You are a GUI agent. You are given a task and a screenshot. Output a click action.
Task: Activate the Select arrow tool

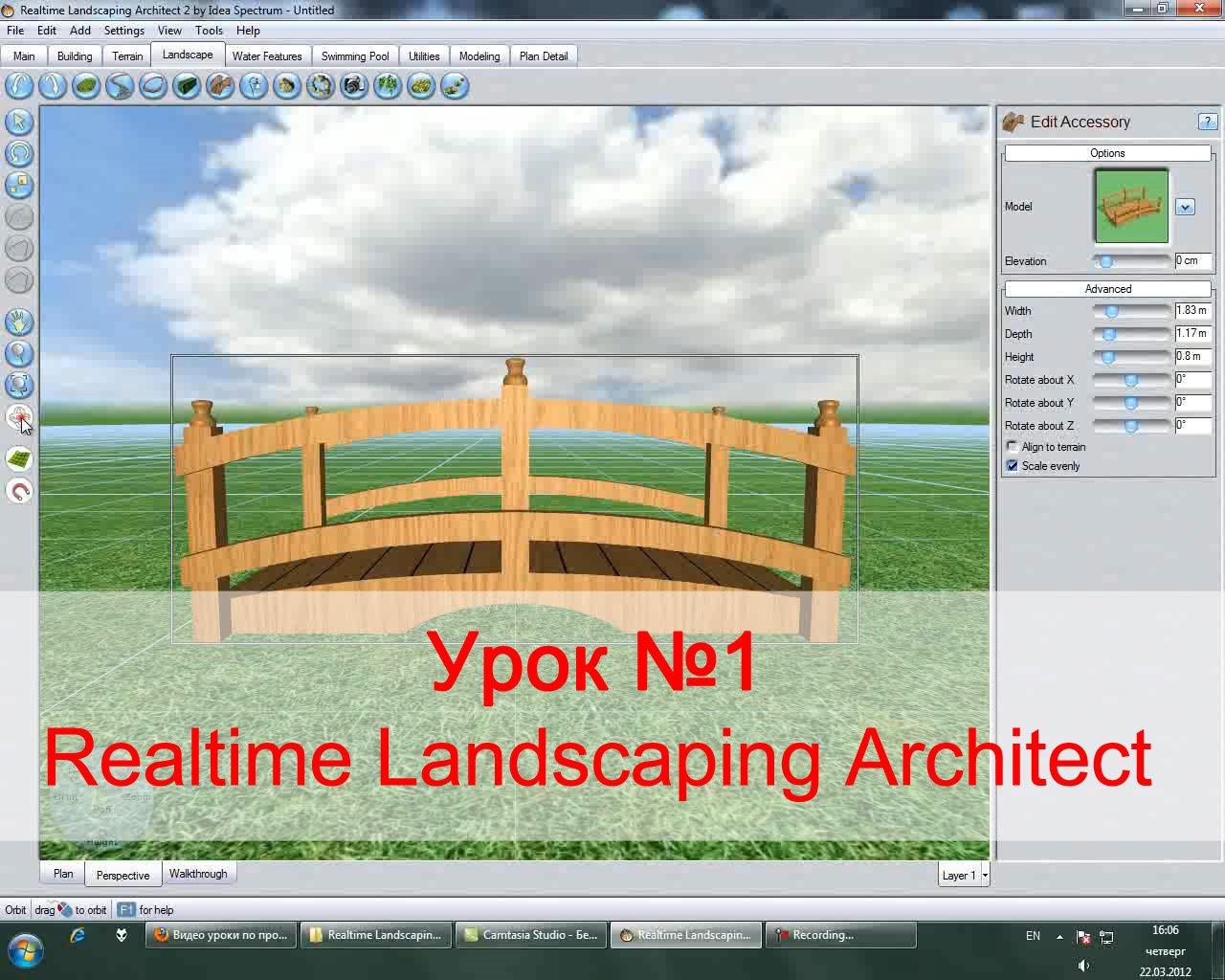19,122
